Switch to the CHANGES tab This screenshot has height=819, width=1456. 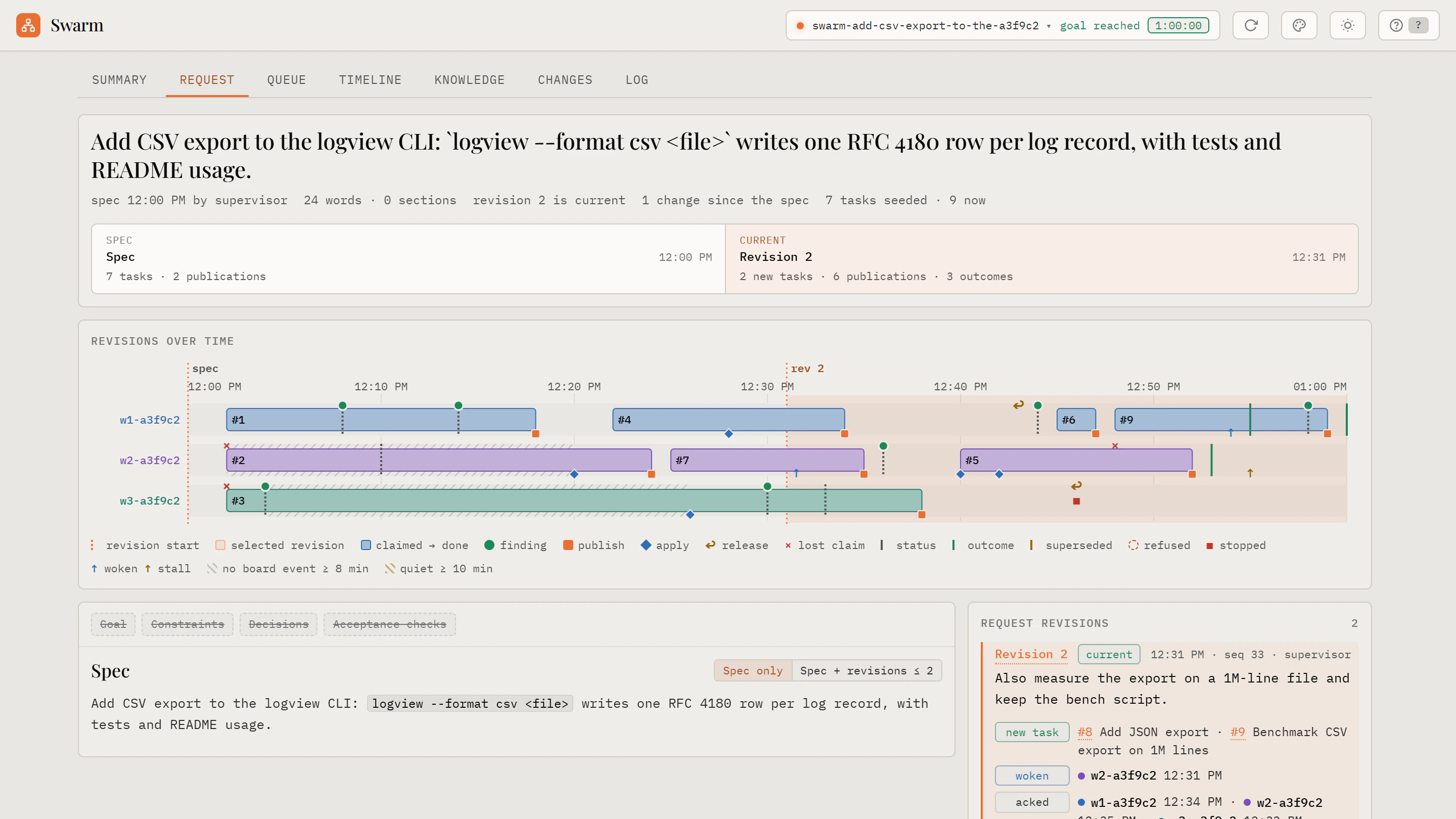coord(565,80)
